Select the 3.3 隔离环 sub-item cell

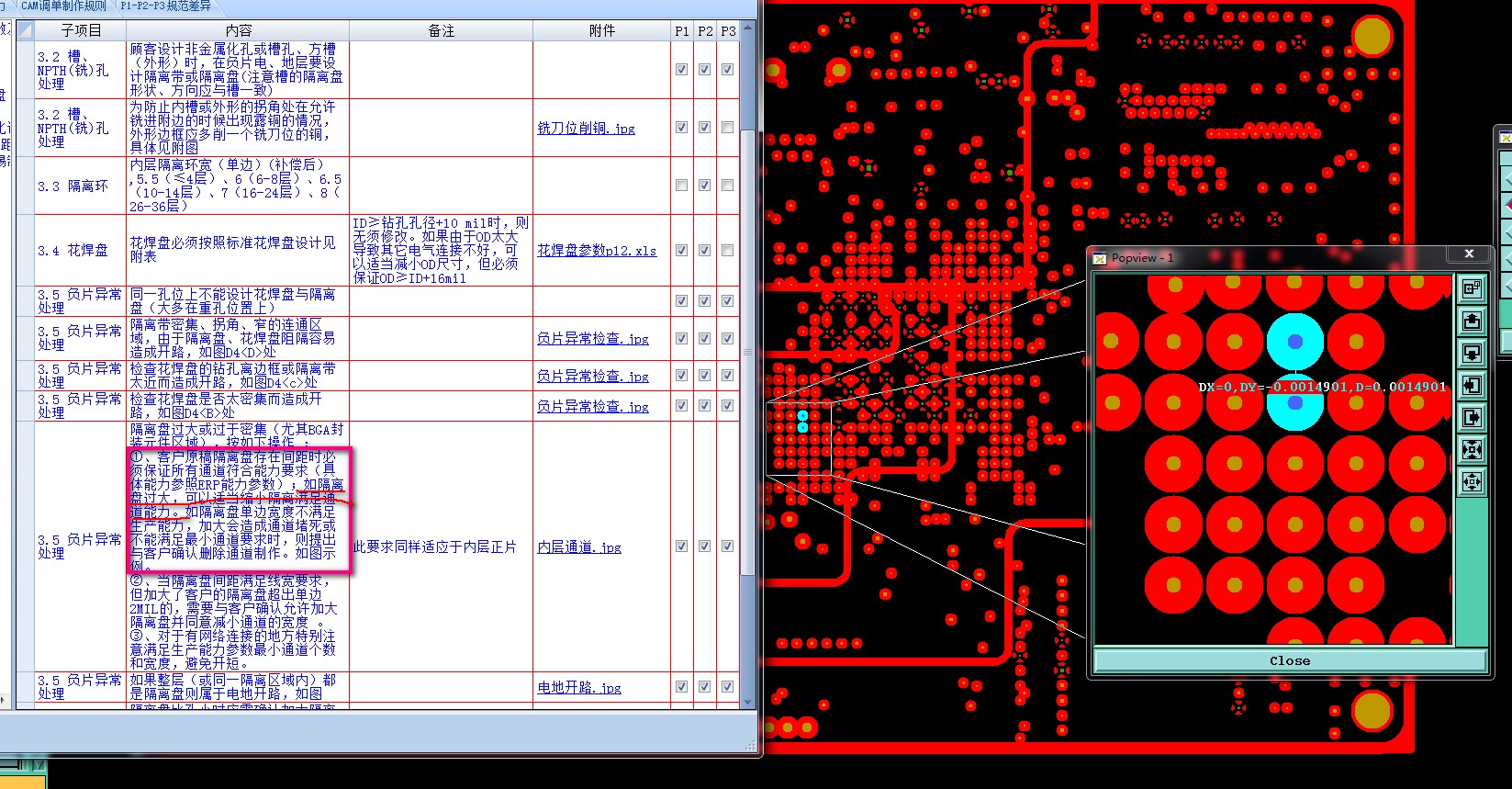tap(81, 186)
